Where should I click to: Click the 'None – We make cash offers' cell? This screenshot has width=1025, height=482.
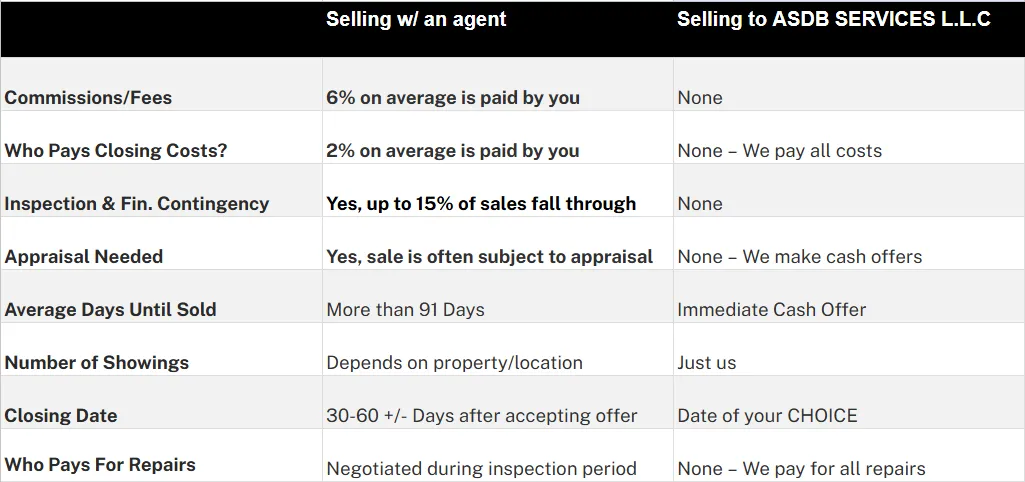coord(799,256)
